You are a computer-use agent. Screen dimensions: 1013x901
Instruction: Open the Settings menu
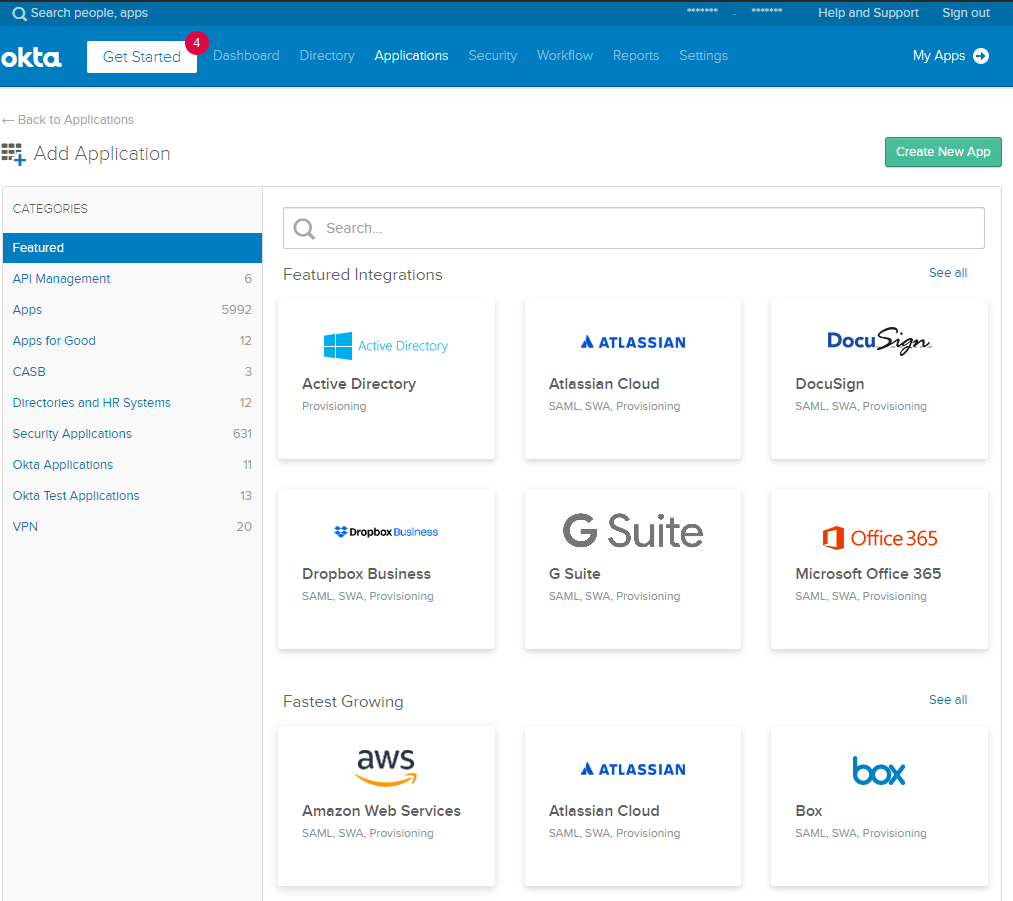[703, 56]
